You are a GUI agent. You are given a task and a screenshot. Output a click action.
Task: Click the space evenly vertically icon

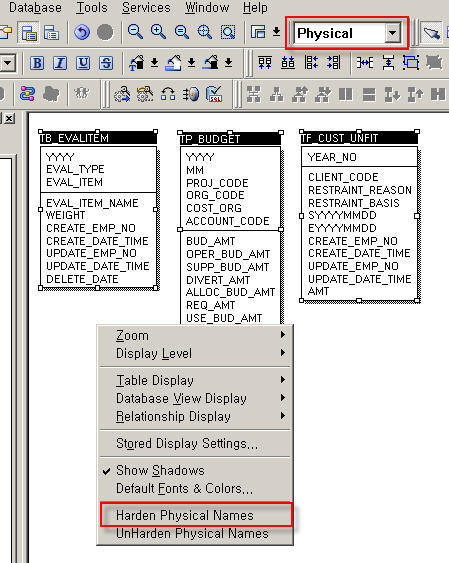388,63
